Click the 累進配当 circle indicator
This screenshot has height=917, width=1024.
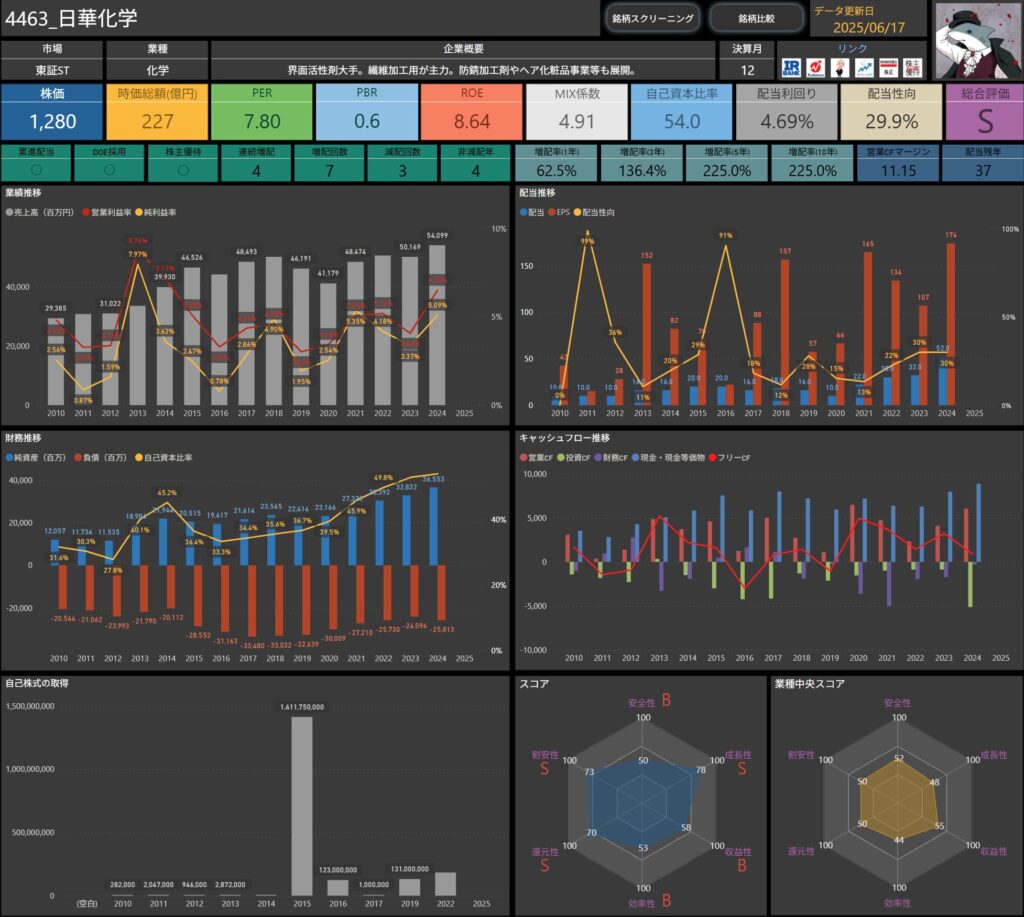[x=37, y=170]
